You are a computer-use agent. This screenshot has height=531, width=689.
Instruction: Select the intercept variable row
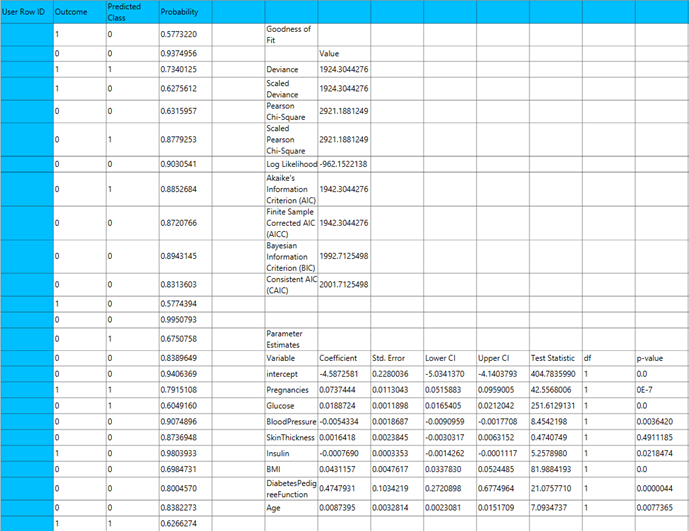point(291,374)
